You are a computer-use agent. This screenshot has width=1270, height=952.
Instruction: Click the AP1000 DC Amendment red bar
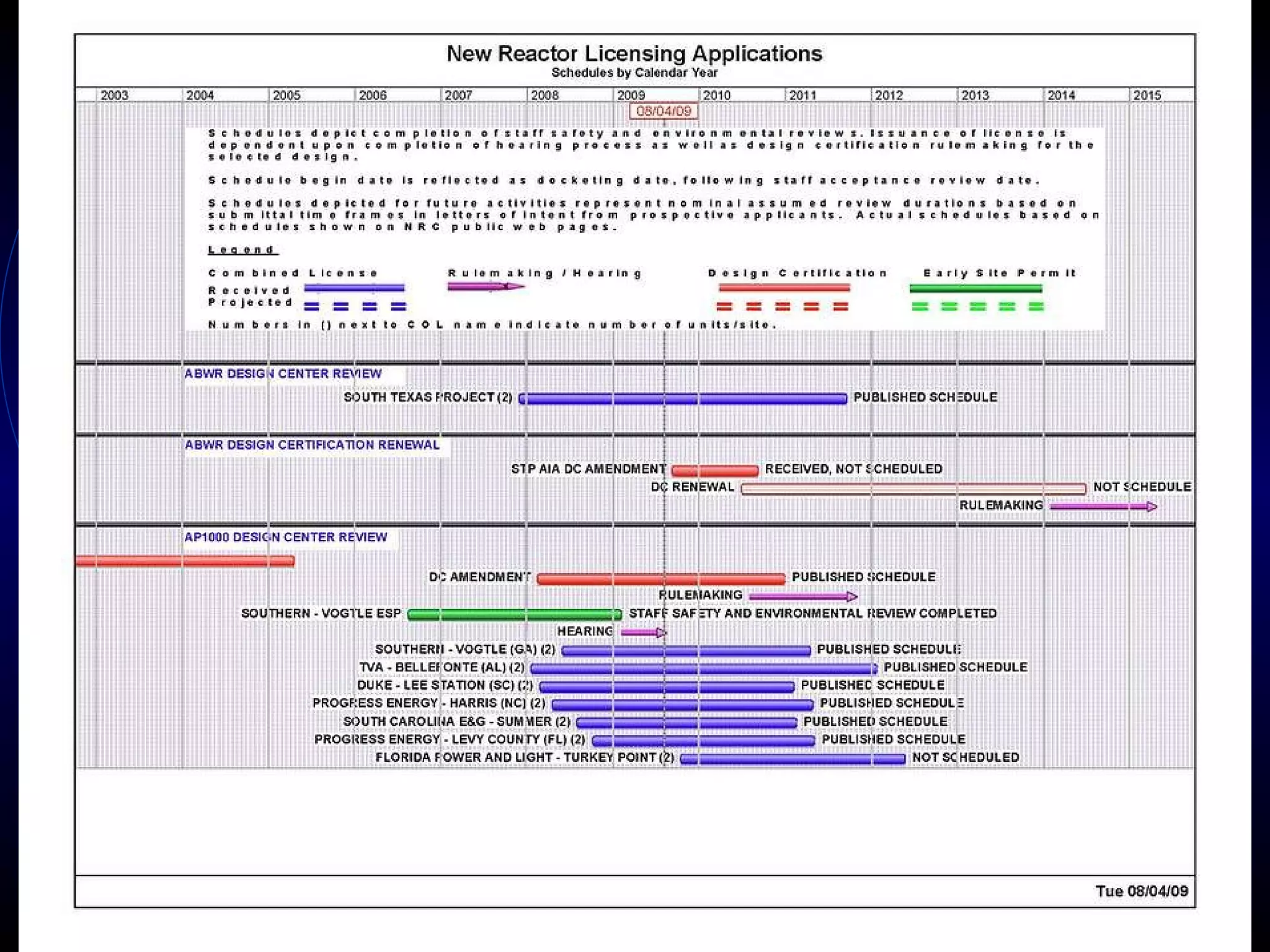(x=660, y=579)
